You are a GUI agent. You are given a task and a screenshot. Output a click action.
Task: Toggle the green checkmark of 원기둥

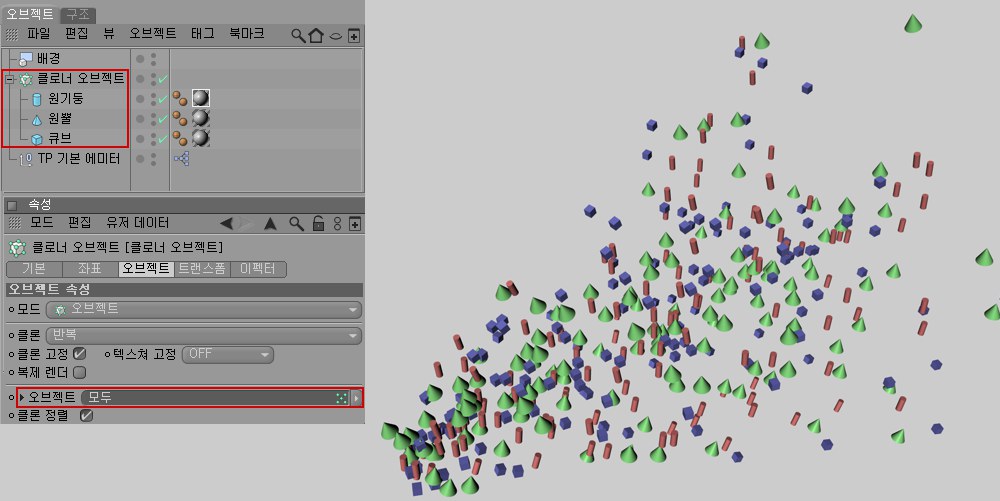163,99
